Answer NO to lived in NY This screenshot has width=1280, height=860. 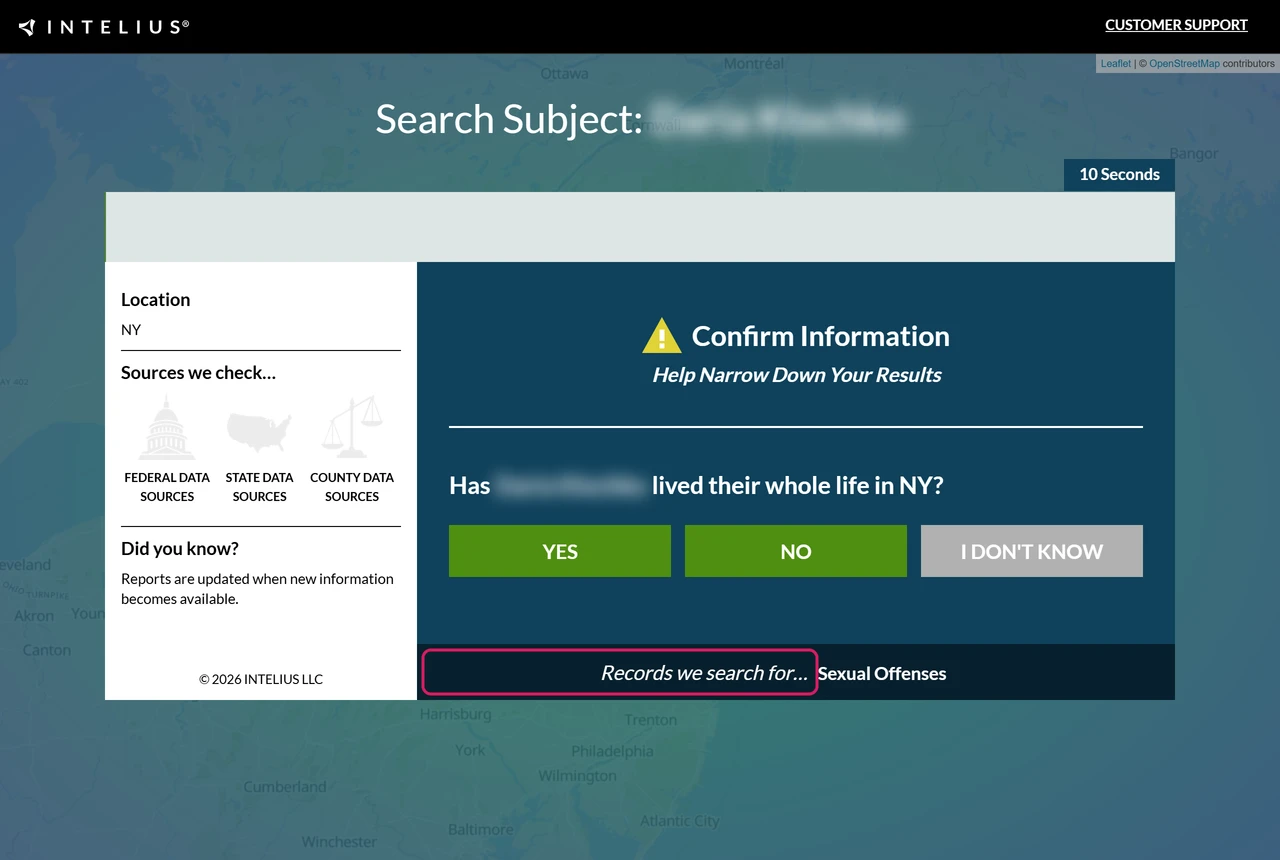796,551
